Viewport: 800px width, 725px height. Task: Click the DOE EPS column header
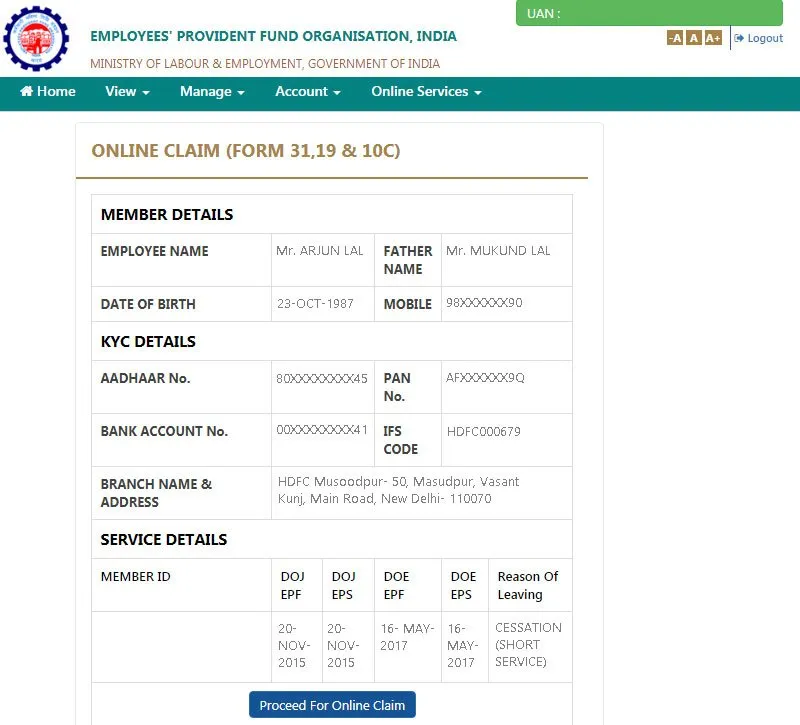click(x=463, y=585)
